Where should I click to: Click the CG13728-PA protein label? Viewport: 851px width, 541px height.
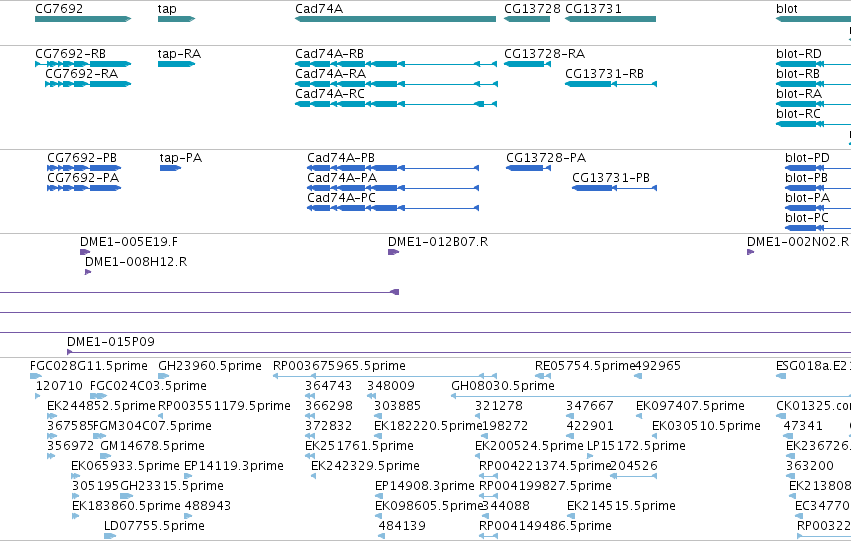click(x=546, y=158)
